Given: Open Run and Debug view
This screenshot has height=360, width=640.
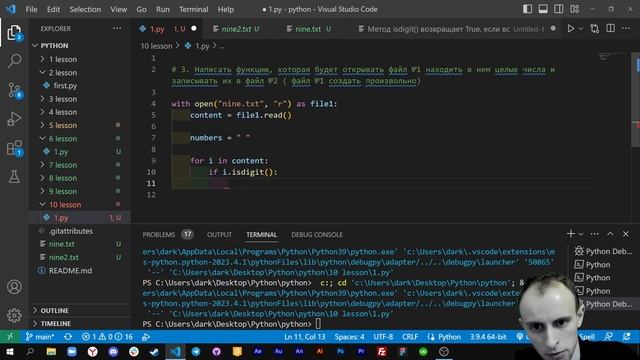Looking at the screenshot, I should 14,119.
